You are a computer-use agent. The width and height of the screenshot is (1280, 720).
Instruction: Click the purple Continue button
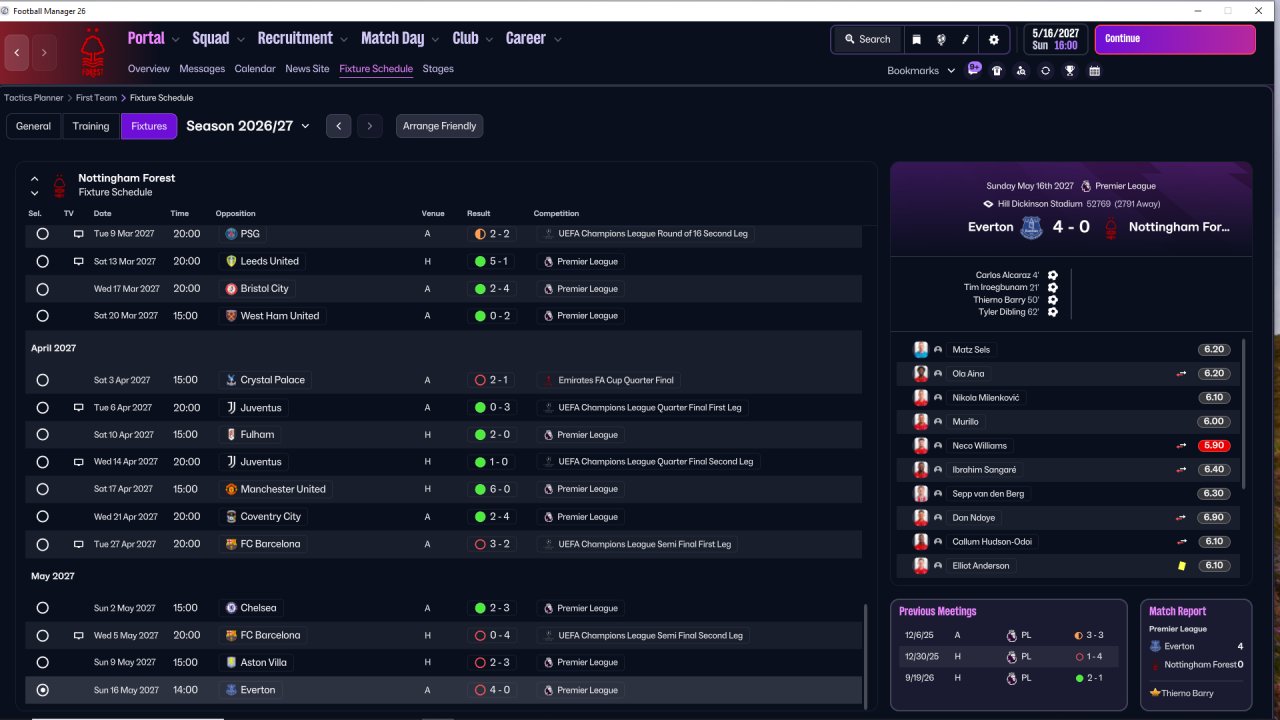[x=1175, y=39]
